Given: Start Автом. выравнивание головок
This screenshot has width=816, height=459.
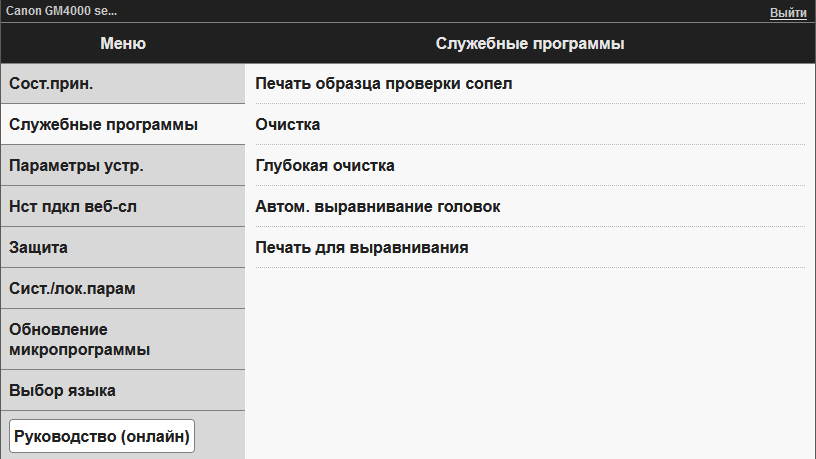Looking at the screenshot, I should tap(378, 206).
